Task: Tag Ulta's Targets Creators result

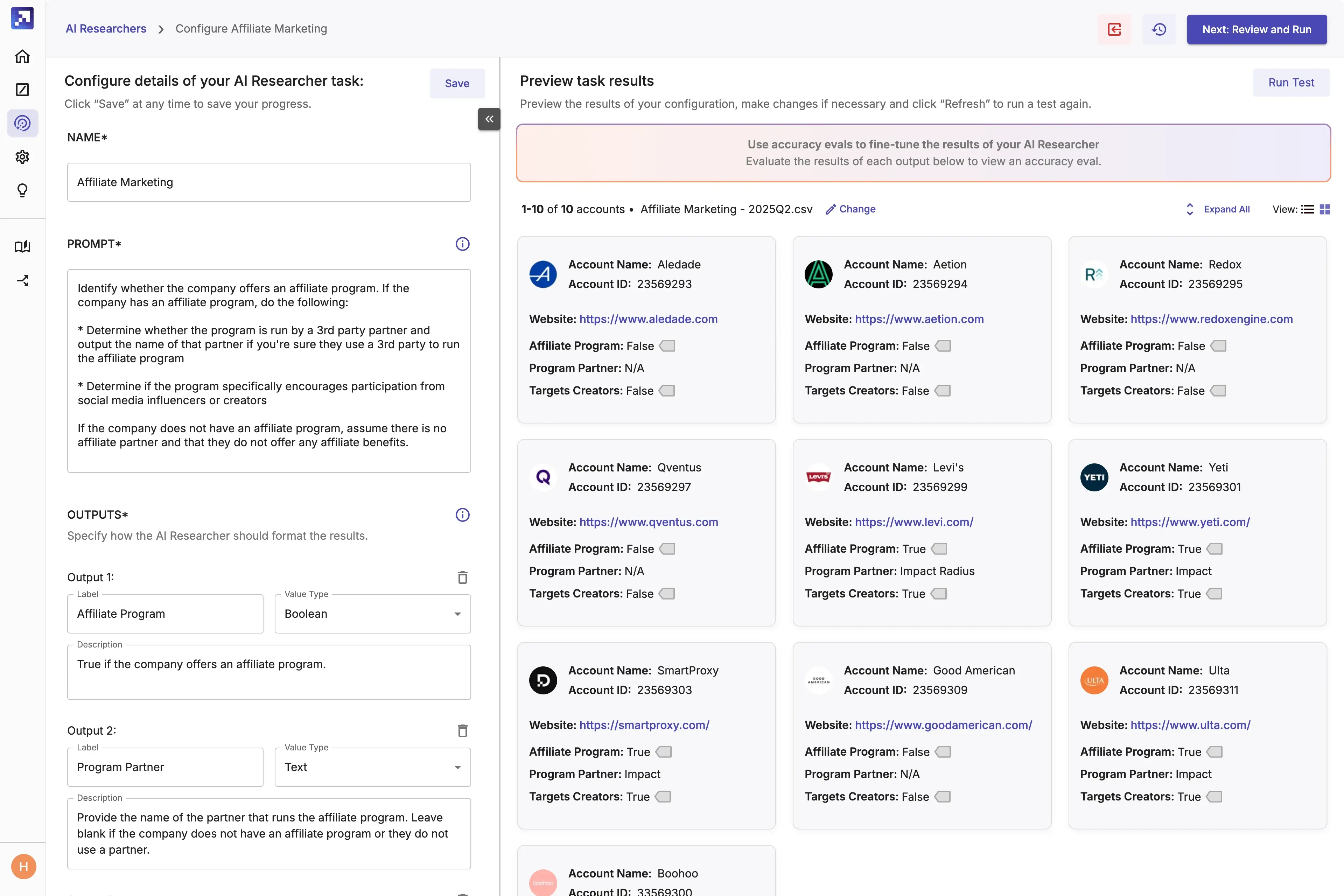Action: (1214, 797)
